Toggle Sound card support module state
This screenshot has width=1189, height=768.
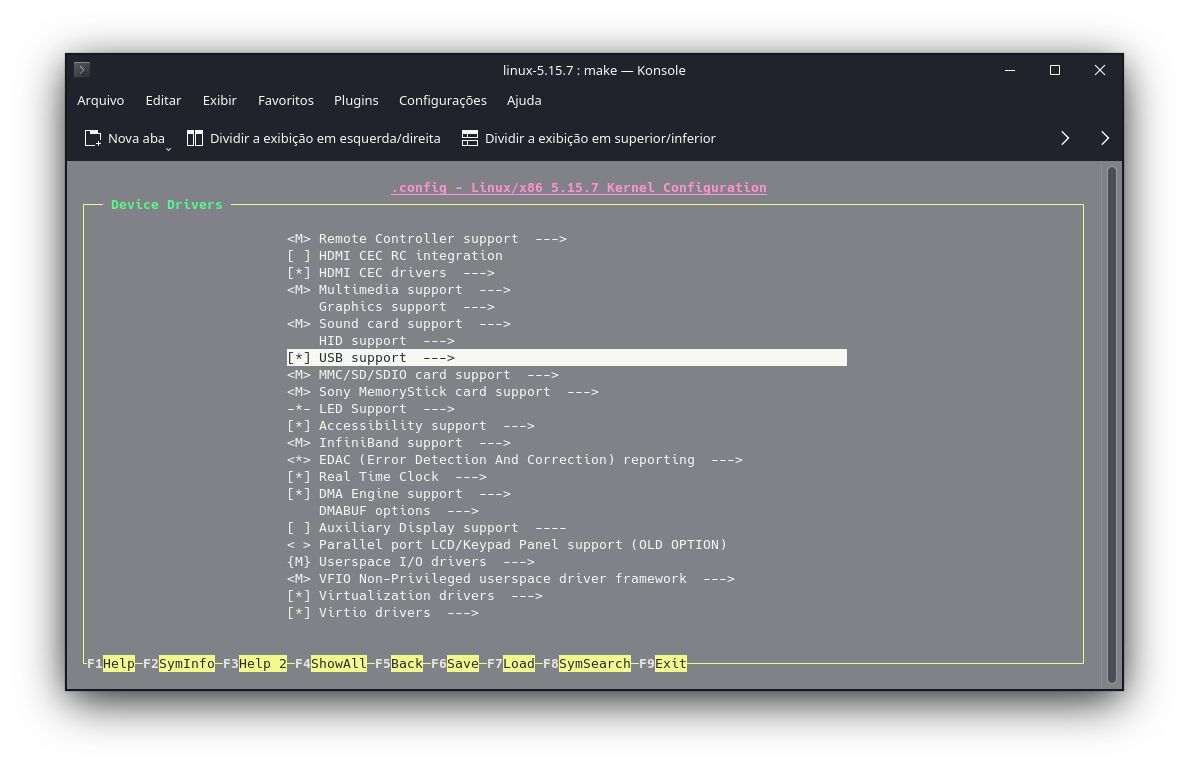click(299, 324)
